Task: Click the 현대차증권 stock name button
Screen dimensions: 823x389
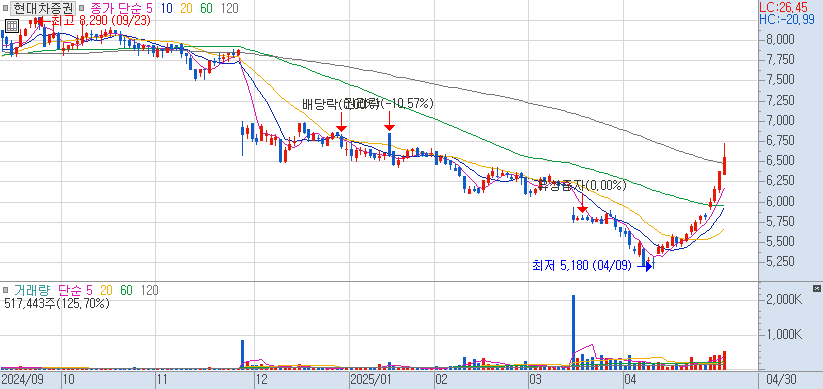Action: tap(43, 8)
